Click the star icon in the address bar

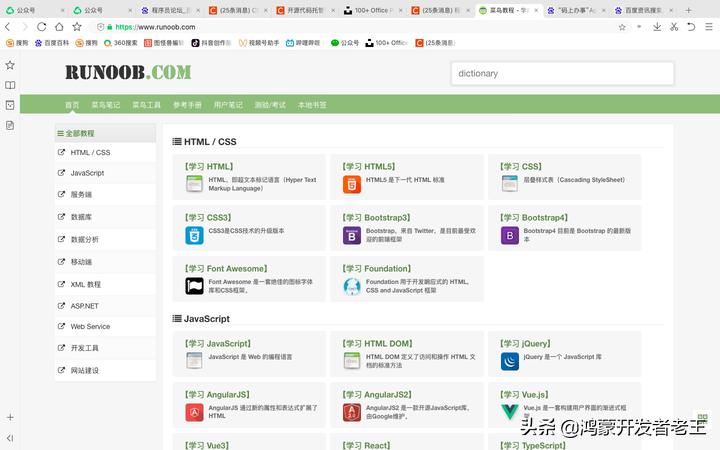622,27
